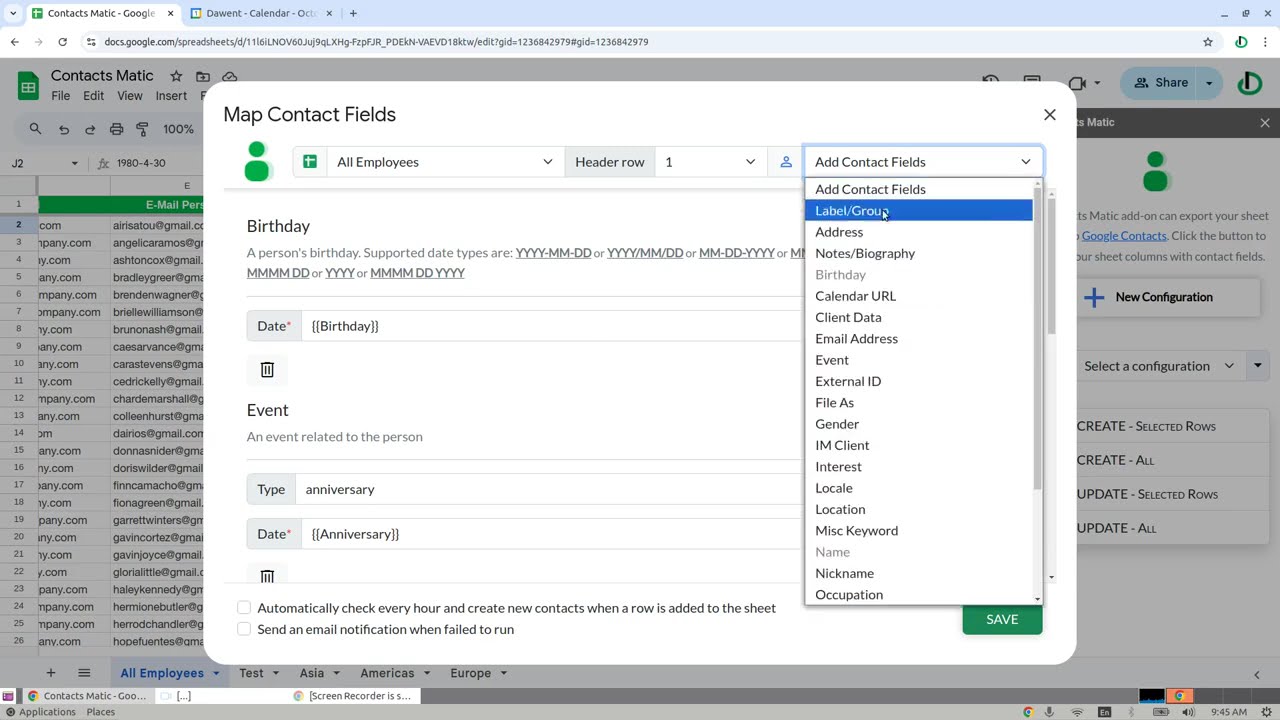
Task: Click the green SAVE button
Action: pyautogui.click(x=1002, y=619)
